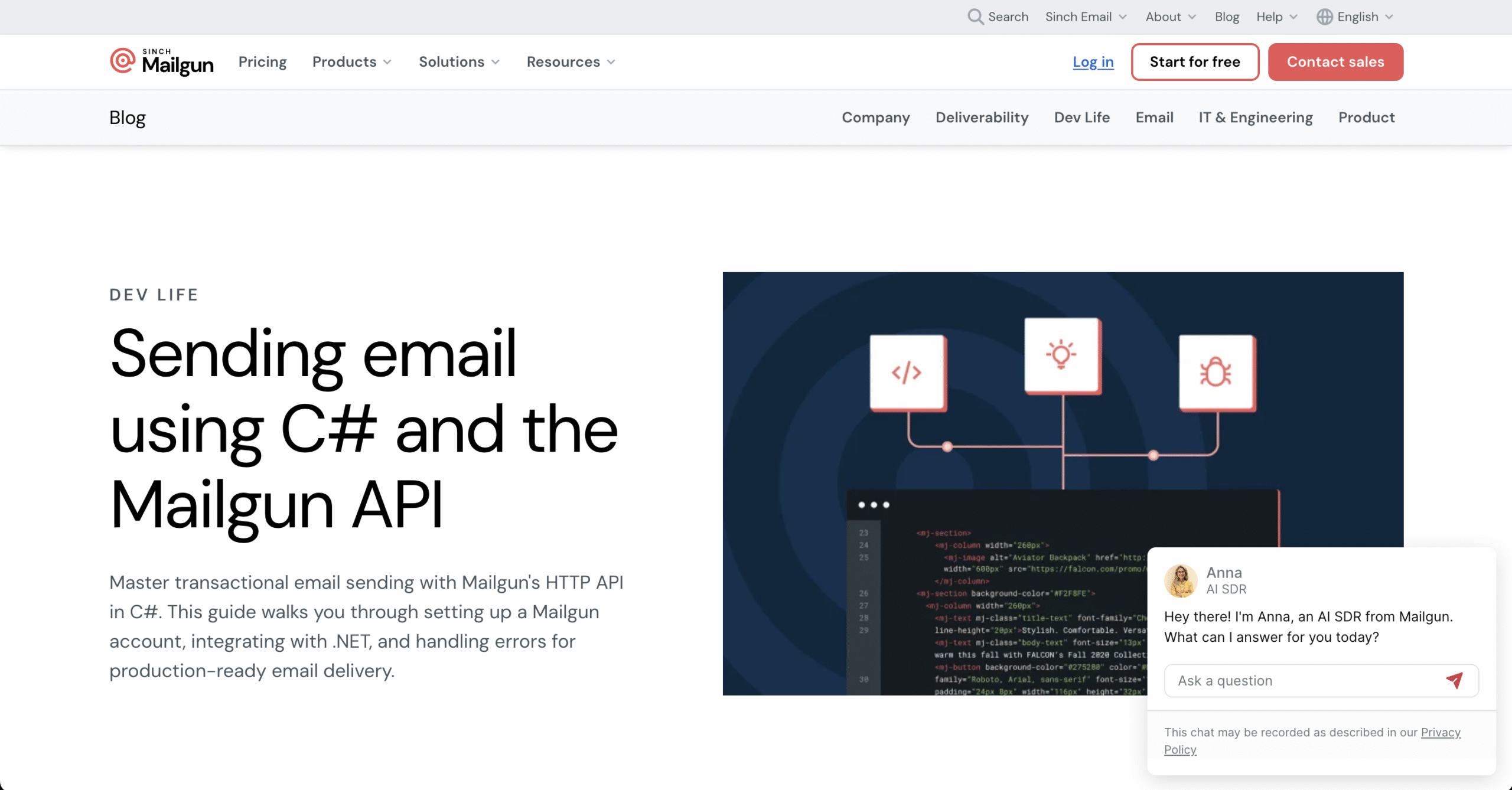Click the bug icon card
The height and width of the screenshot is (790, 1512).
pyautogui.click(x=1216, y=373)
